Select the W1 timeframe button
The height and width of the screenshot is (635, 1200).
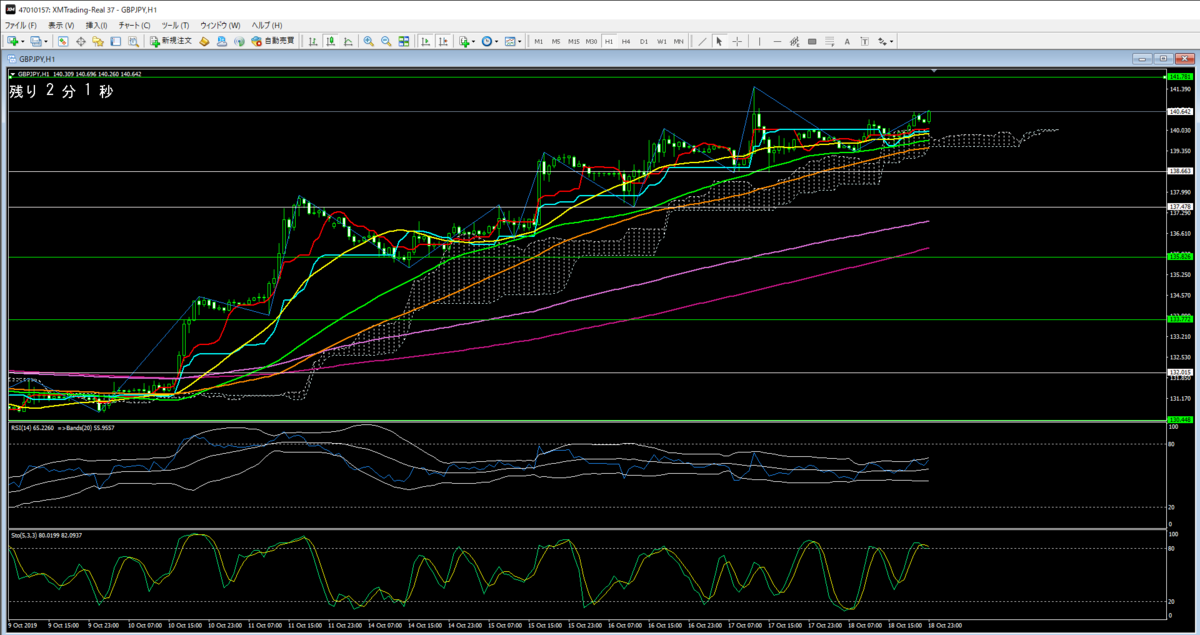pyautogui.click(x=661, y=41)
